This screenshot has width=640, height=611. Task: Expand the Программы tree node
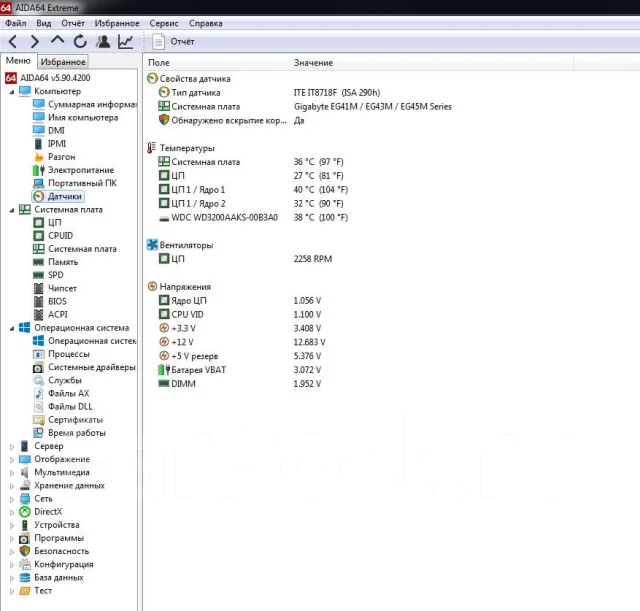pos(12,538)
